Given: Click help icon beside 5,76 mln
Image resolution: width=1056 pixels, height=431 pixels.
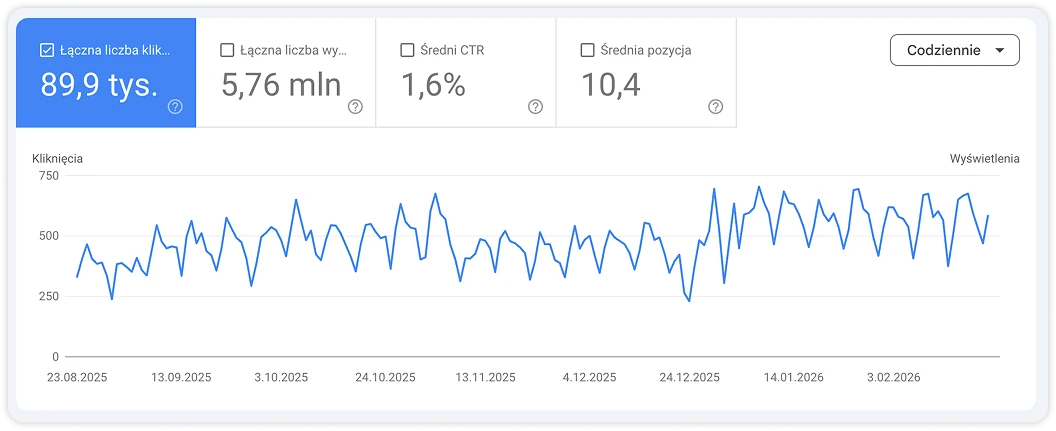Looking at the screenshot, I should coord(355,107).
